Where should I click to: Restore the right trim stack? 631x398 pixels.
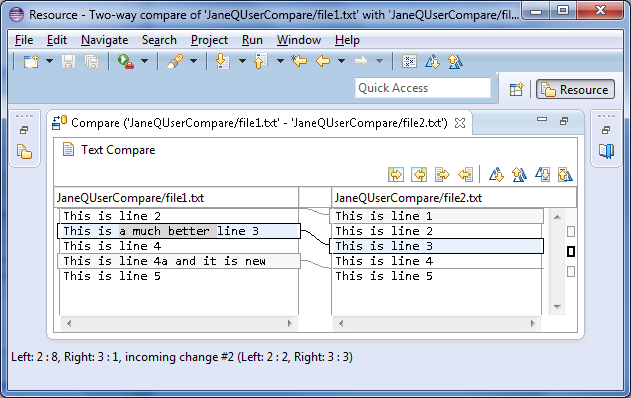click(x=606, y=130)
